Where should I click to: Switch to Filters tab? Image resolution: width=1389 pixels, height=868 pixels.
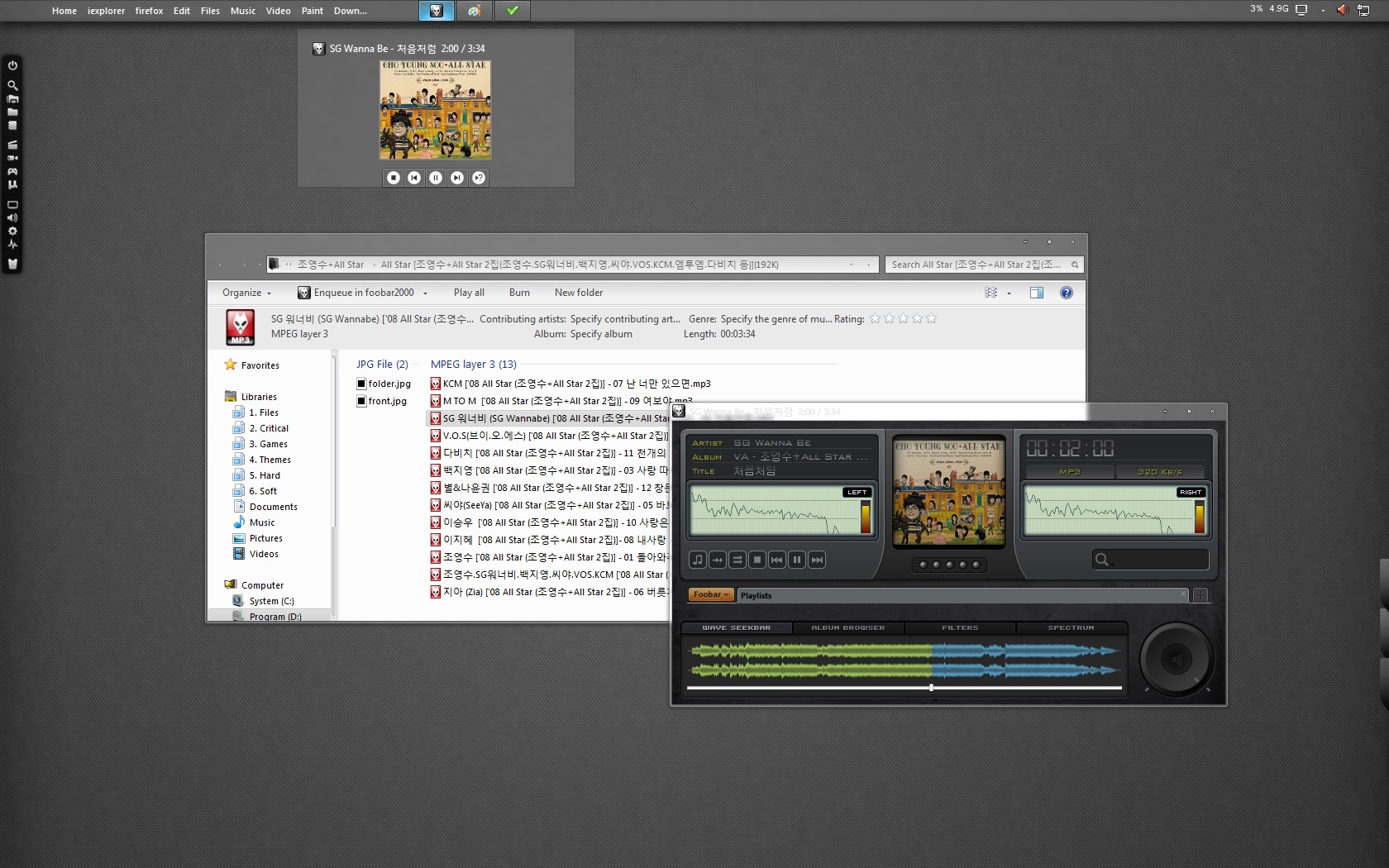(959, 627)
